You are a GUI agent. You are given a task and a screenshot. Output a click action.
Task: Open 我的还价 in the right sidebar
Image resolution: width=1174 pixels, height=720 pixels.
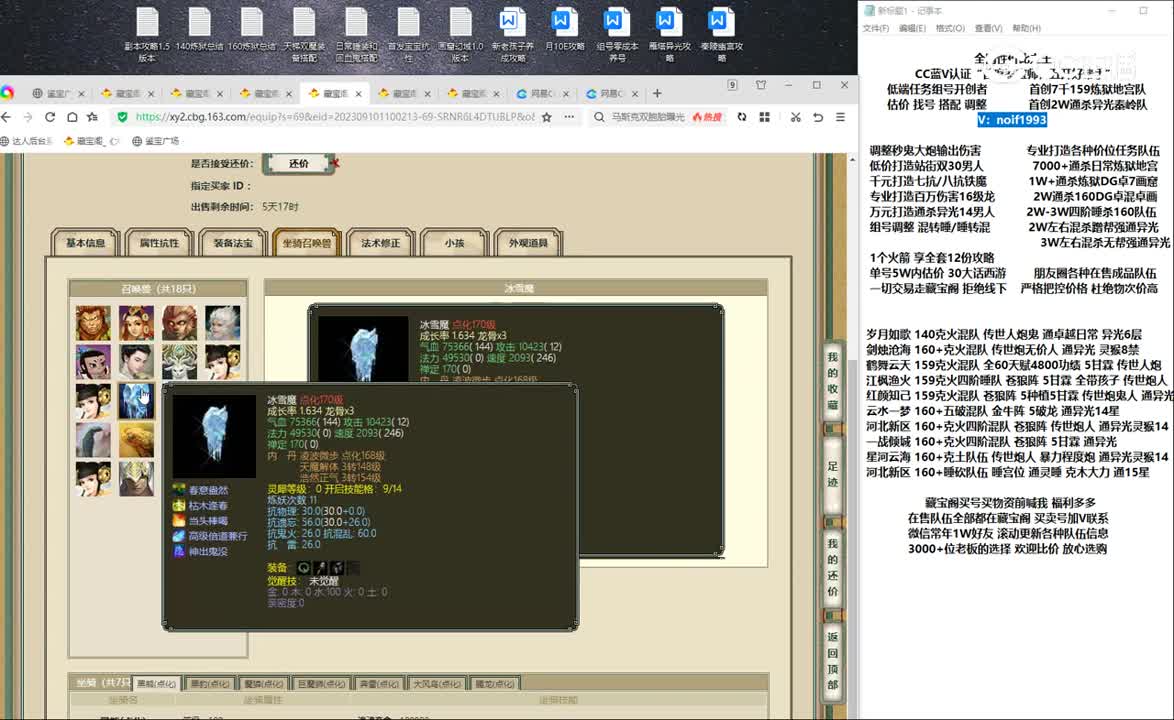[833, 567]
